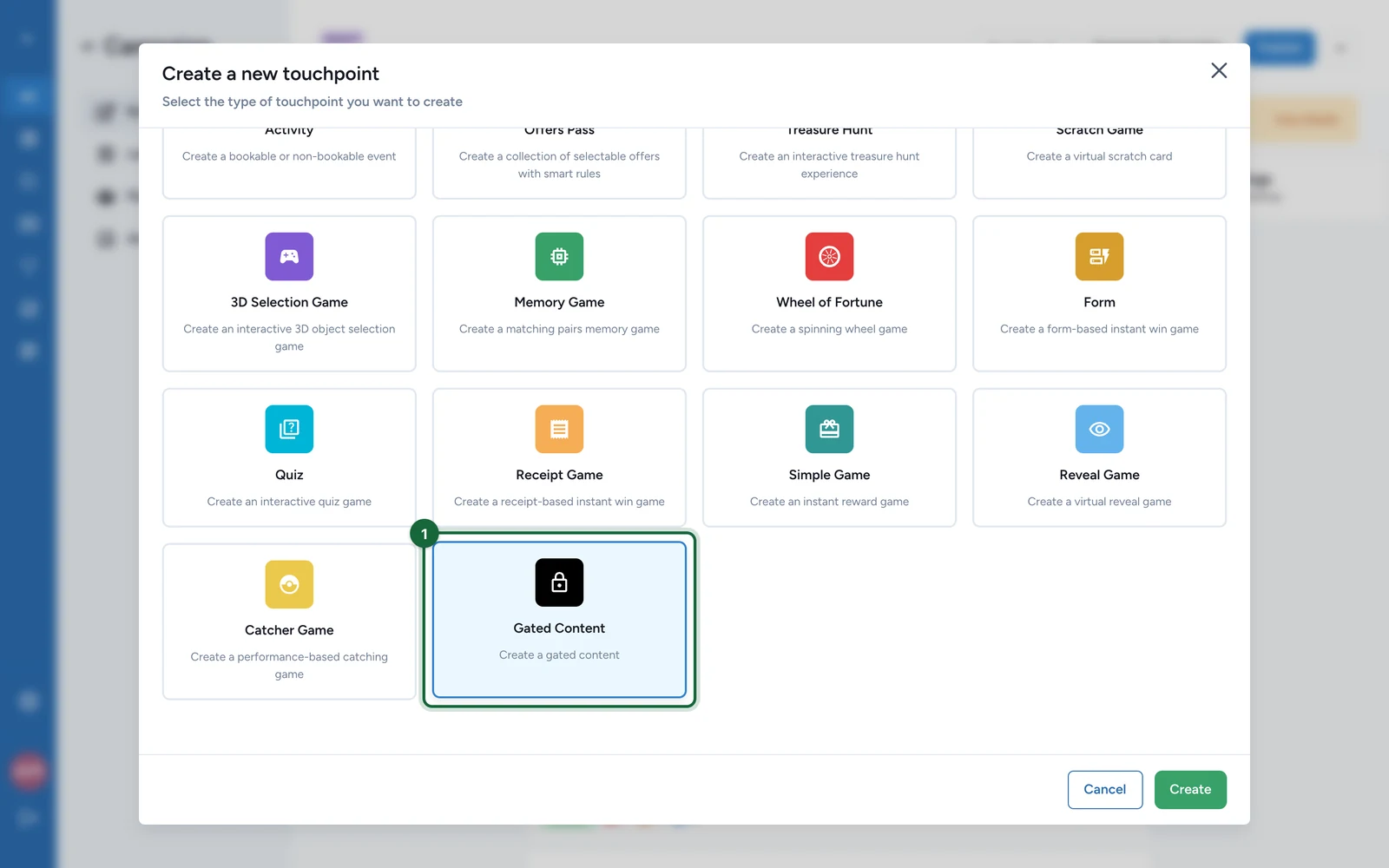The width and height of the screenshot is (1389, 868).
Task: Click the Reveal Game eye icon
Action: (x=1099, y=429)
